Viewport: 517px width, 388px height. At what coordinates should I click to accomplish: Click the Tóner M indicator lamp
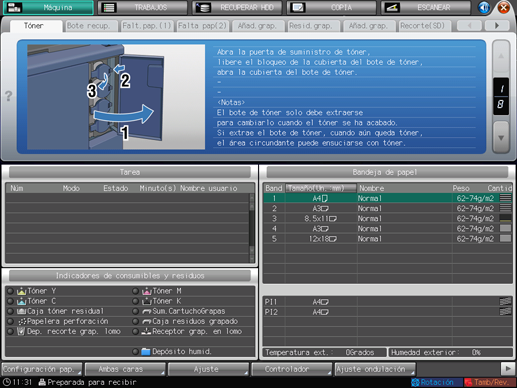click(x=135, y=291)
